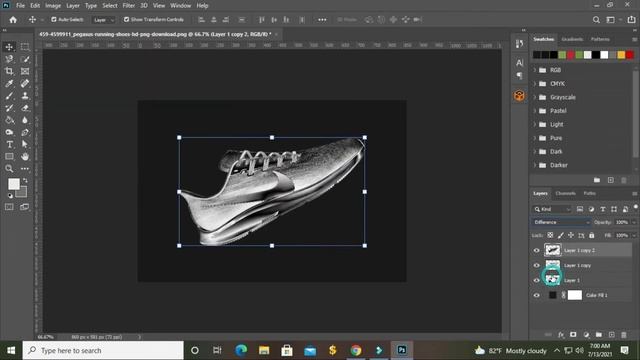Select the Rectangle shape tool
Image resolution: width=640 pixels, height=360 pixels.
click(x=9, y=156)
